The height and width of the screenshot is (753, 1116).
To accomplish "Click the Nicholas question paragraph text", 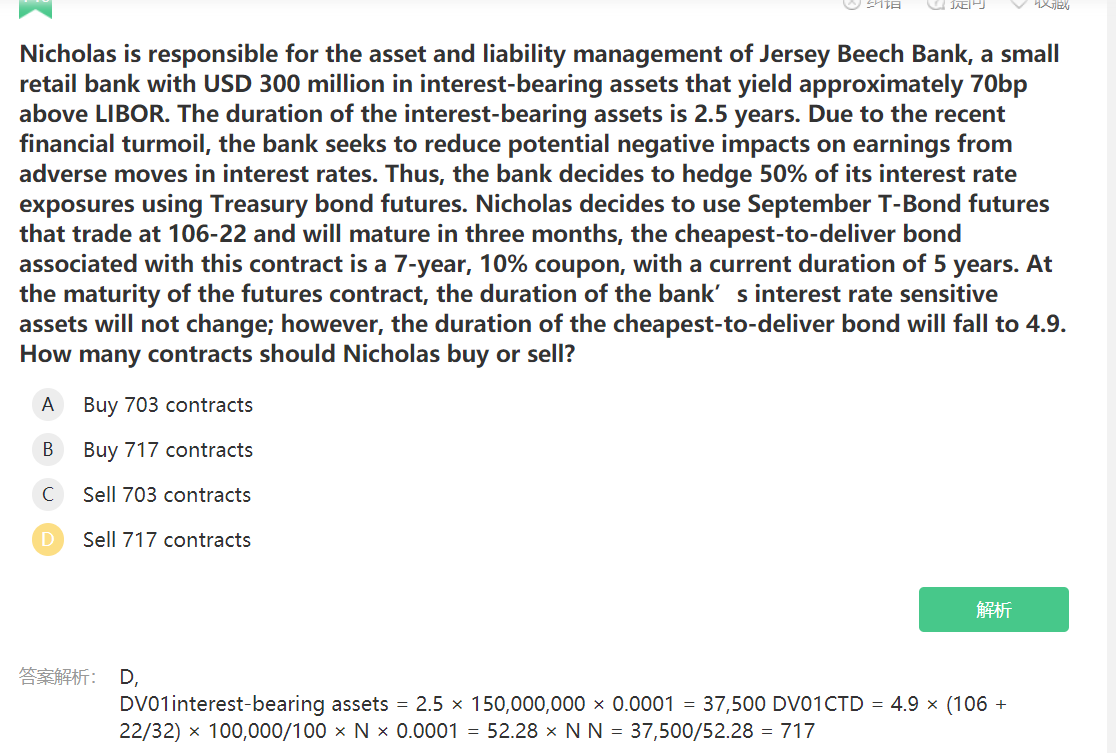I will coord(540,203).
